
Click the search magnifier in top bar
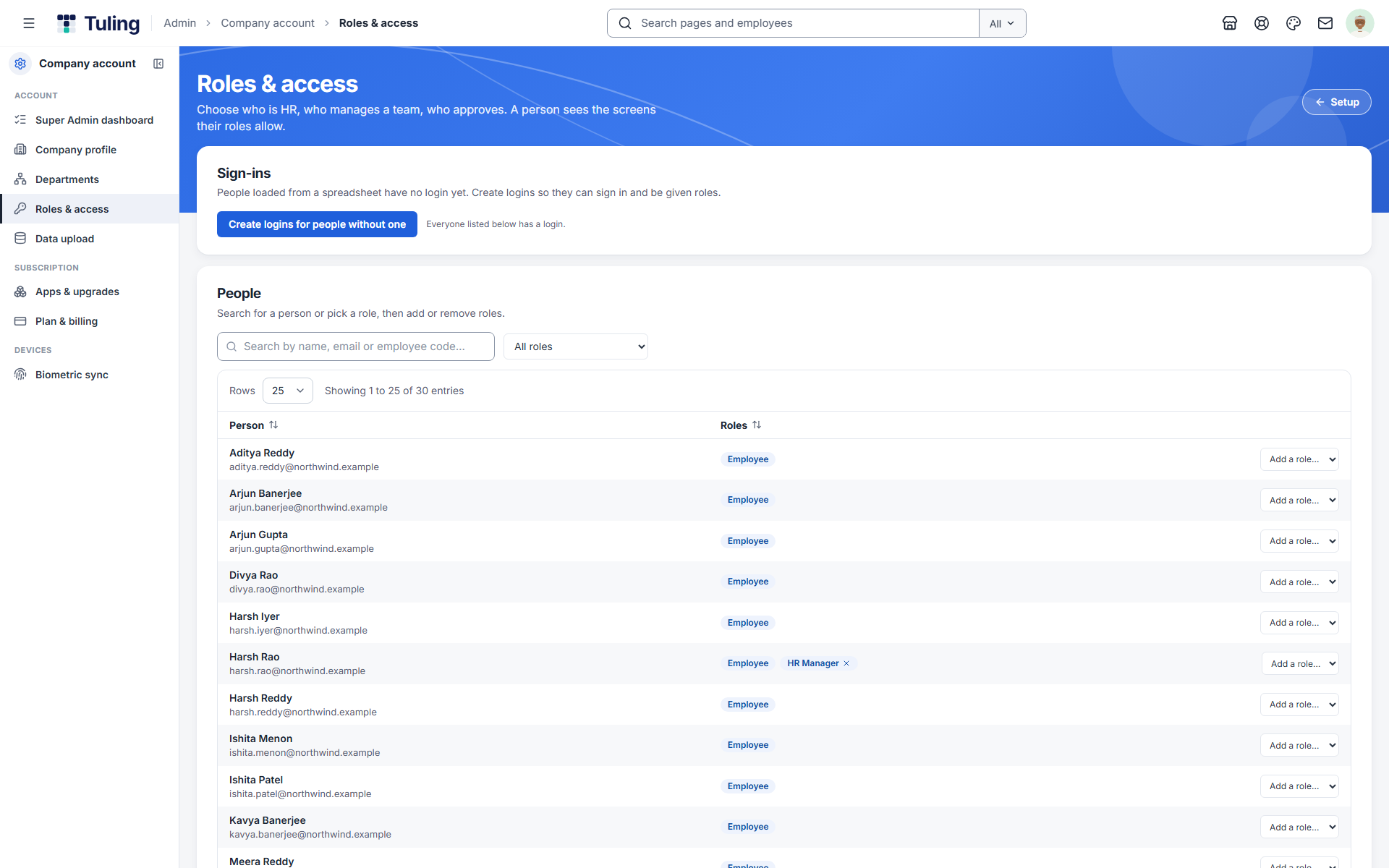coord(625,23)
